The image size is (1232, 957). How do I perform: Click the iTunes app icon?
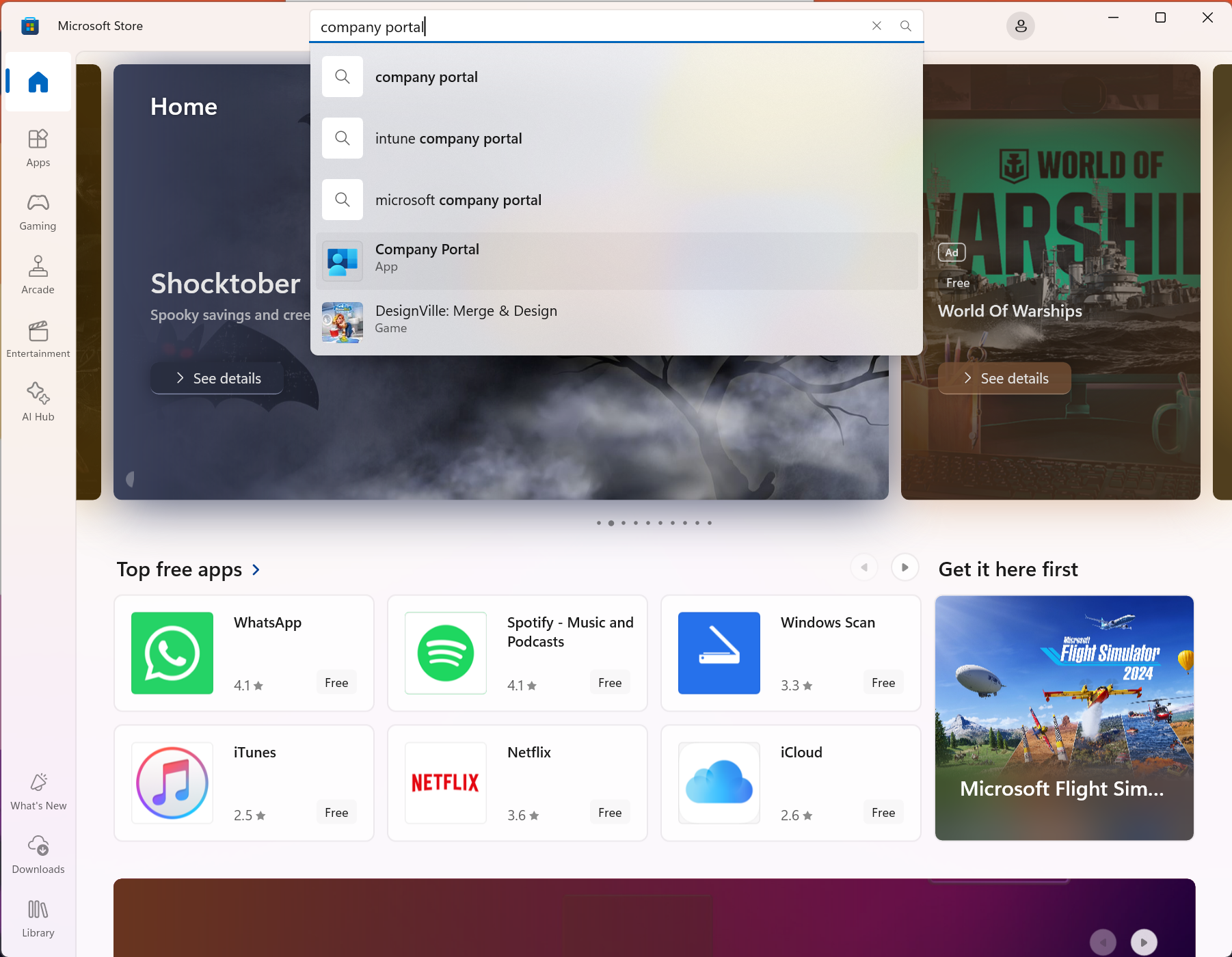pos(172,783)
